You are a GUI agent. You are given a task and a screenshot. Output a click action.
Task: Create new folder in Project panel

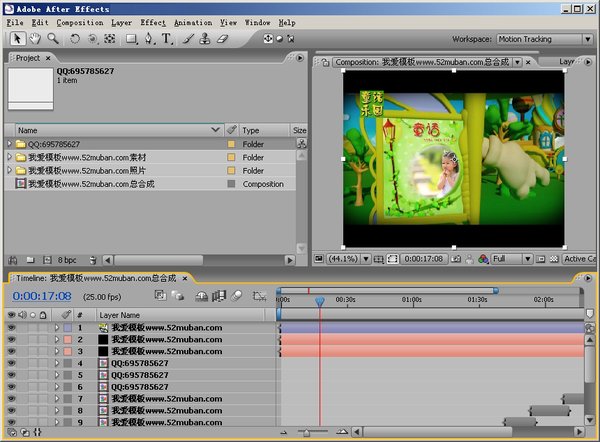tap(30, 260)
